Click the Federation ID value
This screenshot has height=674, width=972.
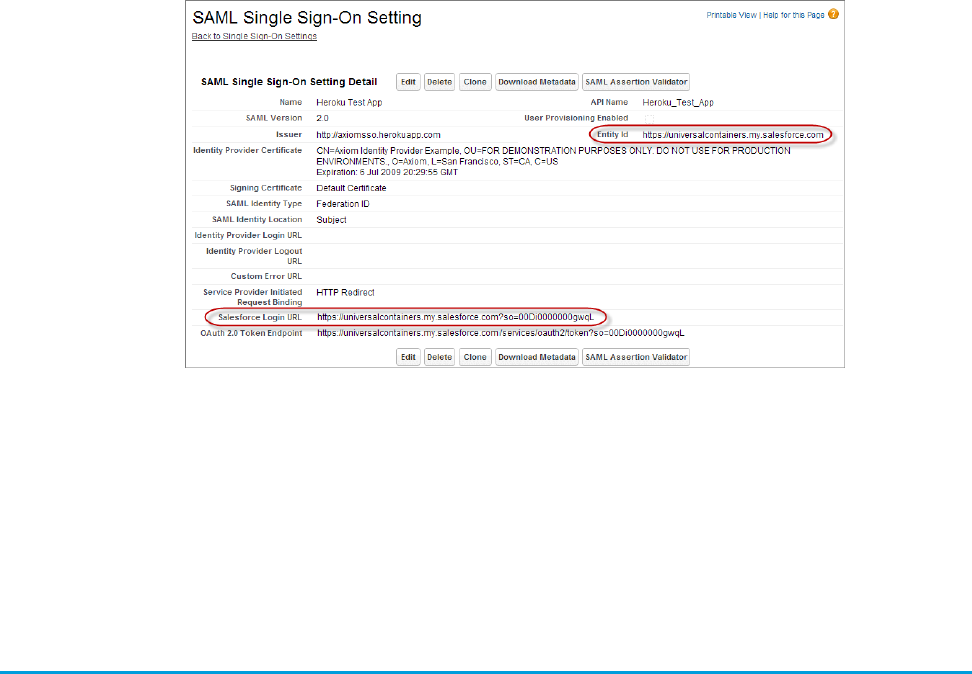tap(343, 204)
